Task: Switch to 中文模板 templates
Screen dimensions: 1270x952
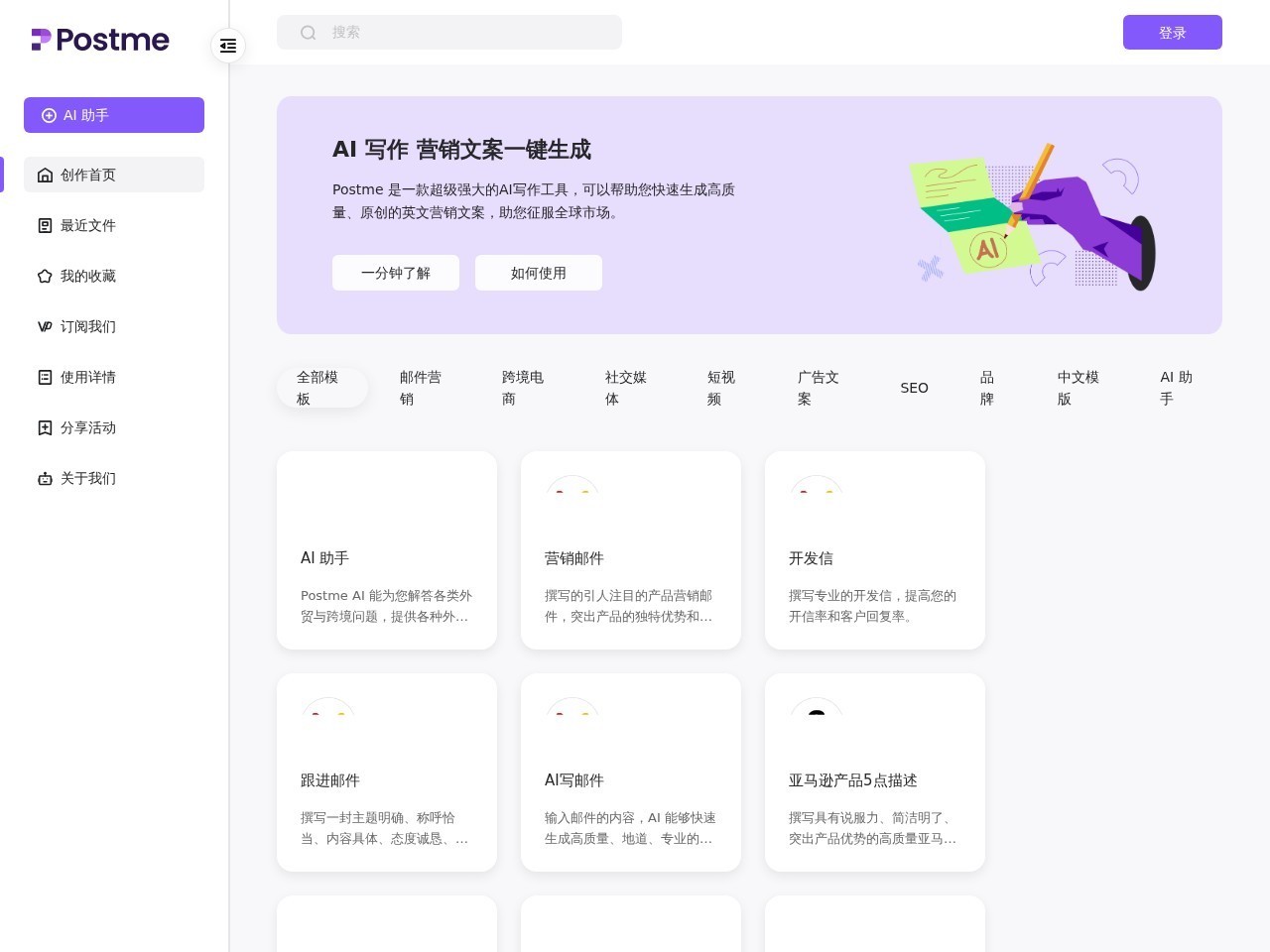Action: 1079,388
